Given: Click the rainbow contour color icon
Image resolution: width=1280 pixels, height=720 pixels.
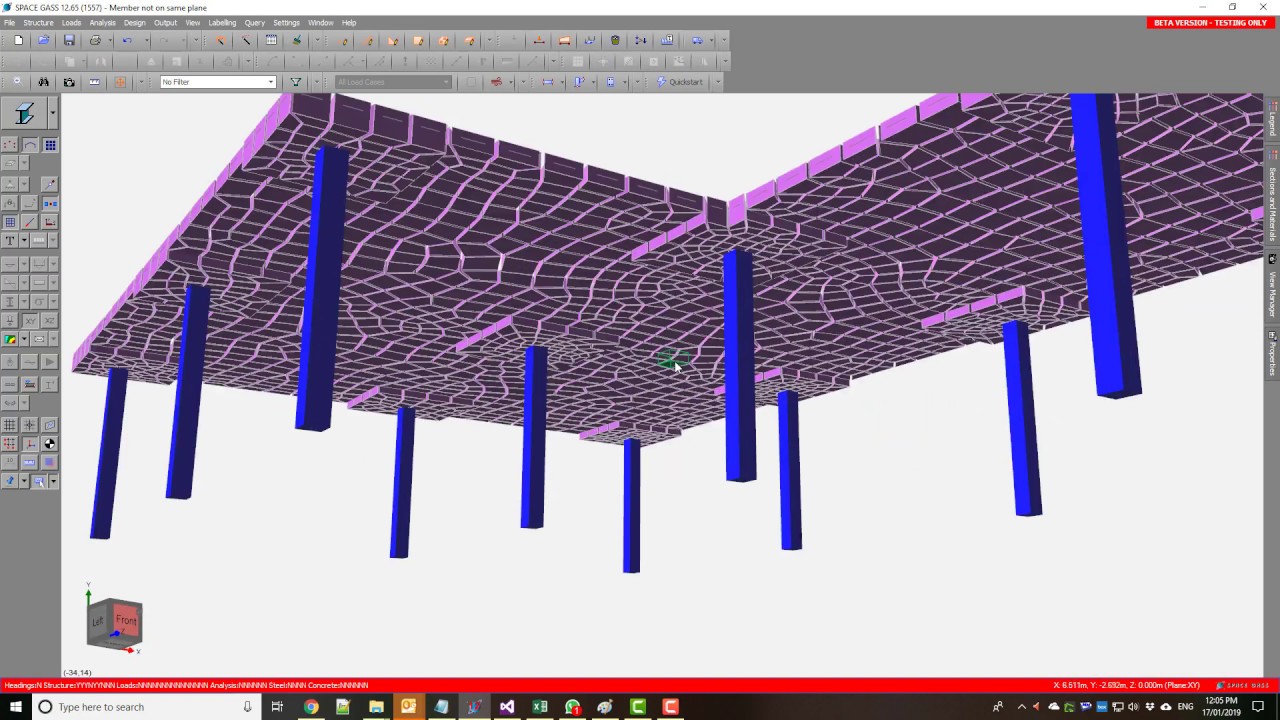Looking at the screenshot, I should pos(10,339).
